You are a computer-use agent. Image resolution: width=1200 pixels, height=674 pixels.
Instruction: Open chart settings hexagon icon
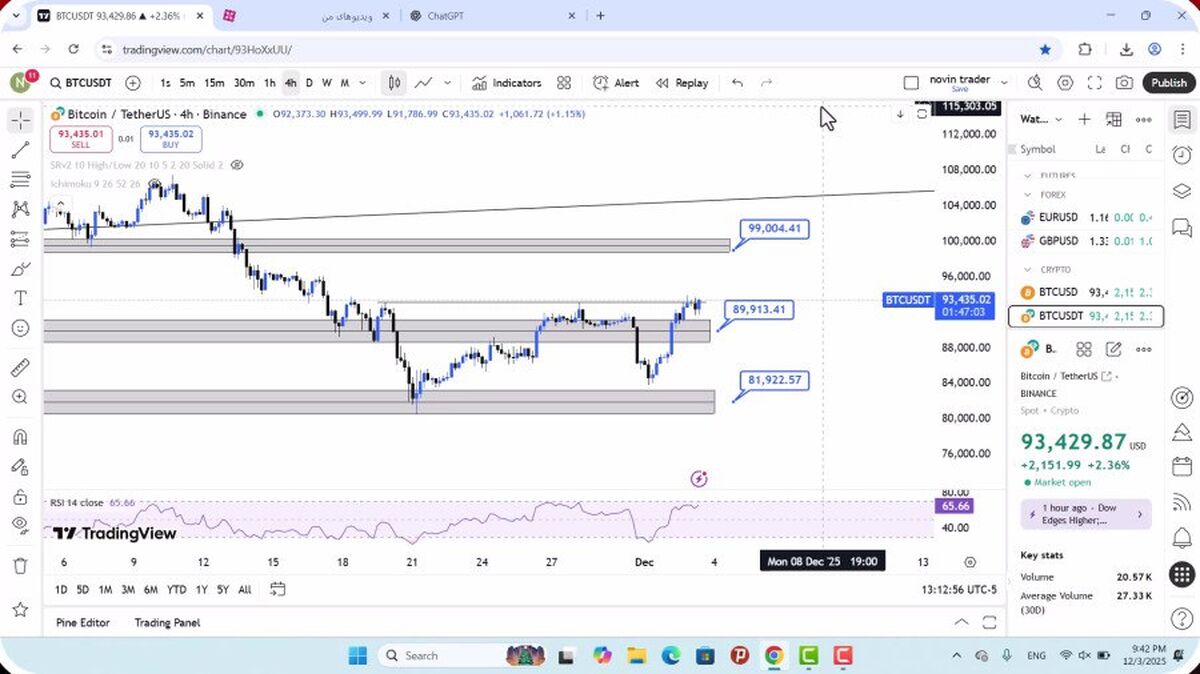pos(1065,83)
